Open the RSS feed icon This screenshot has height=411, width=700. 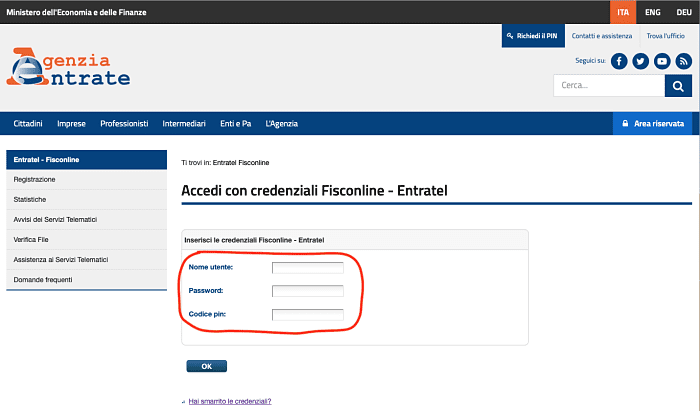[x=683, y=61]
